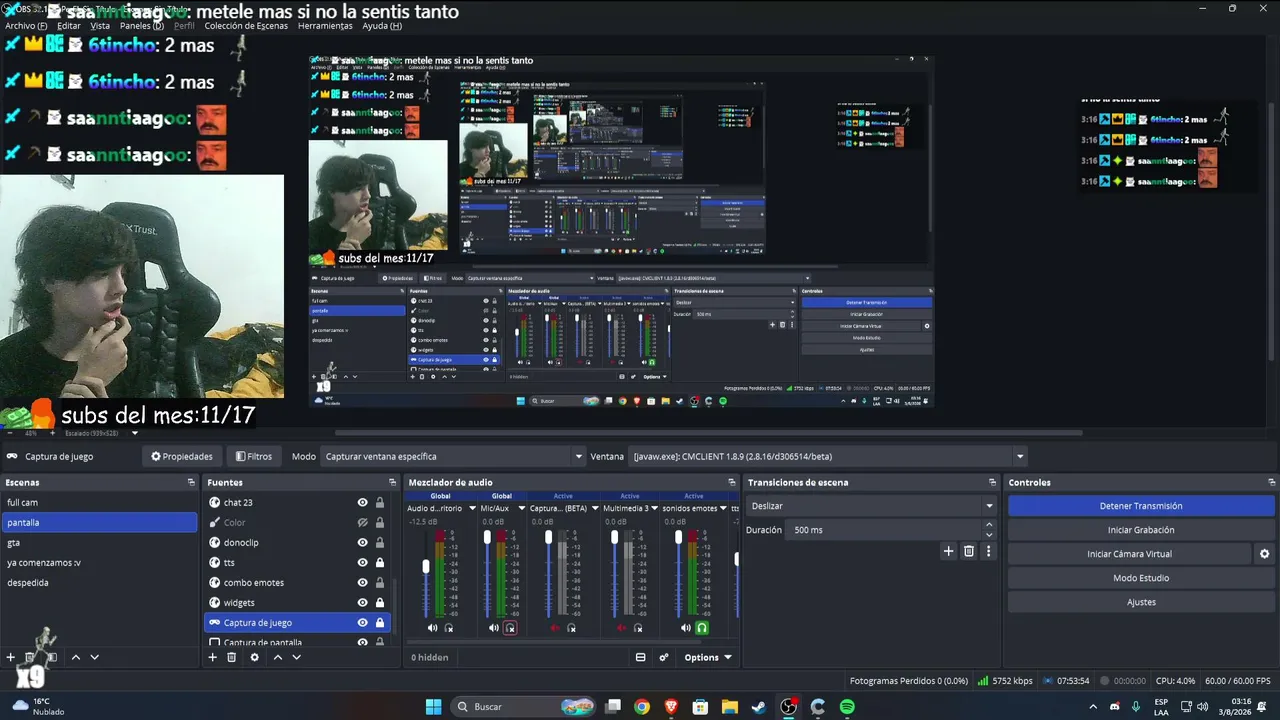
Task: Mute the sonidos emotes speaker icon
Action: (686, 628)
